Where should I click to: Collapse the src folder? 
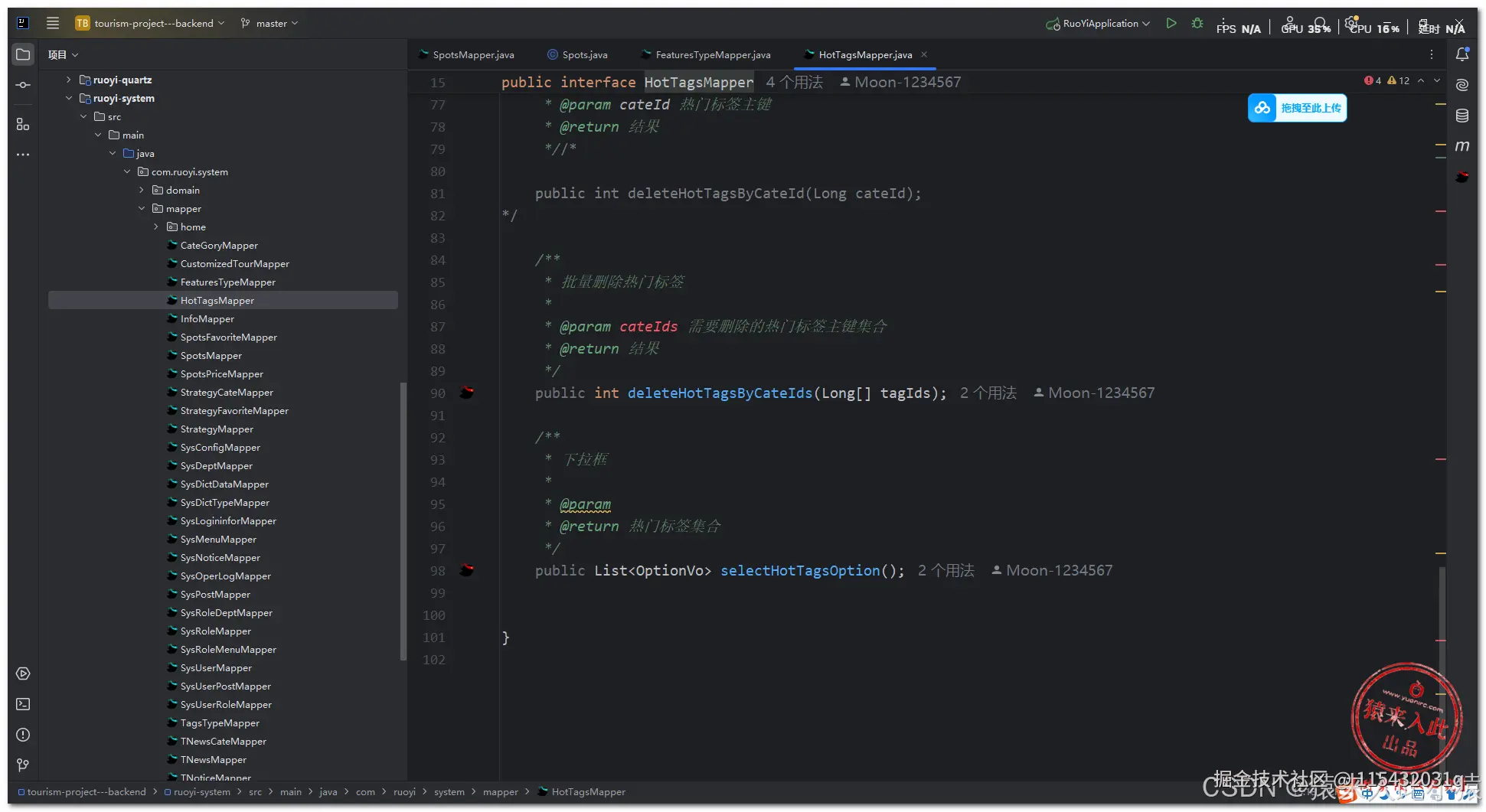83,116
